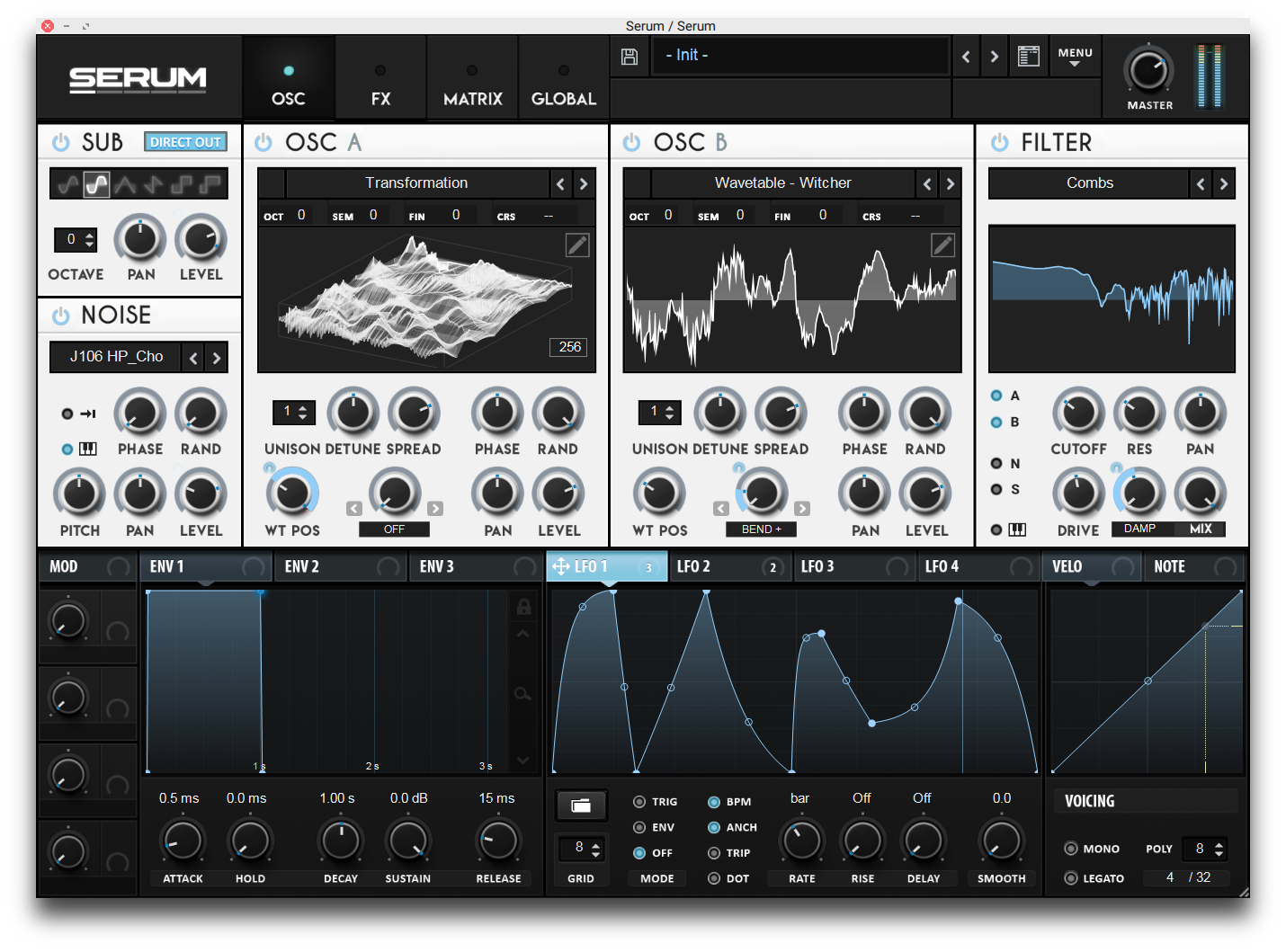This screenshot has width=1286, height=952.
Task: Enable LFO ENV mode
Action: click(x=639, y=827)
